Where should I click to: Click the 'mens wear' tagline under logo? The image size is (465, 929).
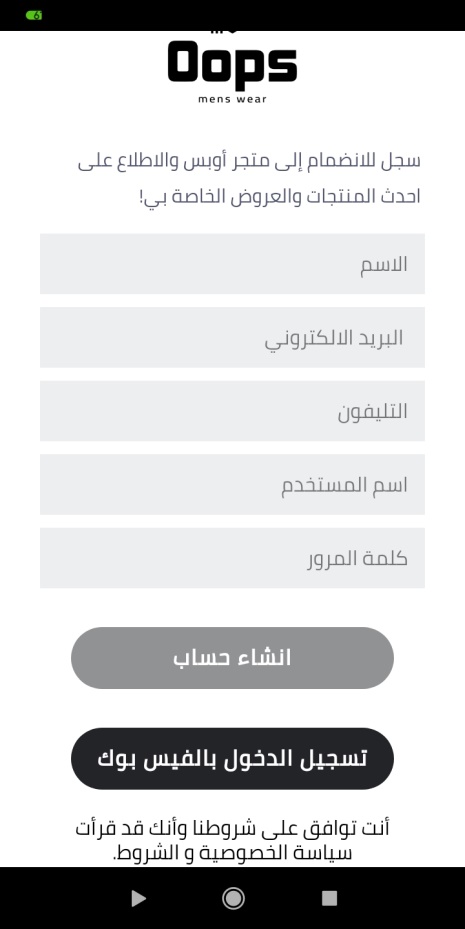232,99
